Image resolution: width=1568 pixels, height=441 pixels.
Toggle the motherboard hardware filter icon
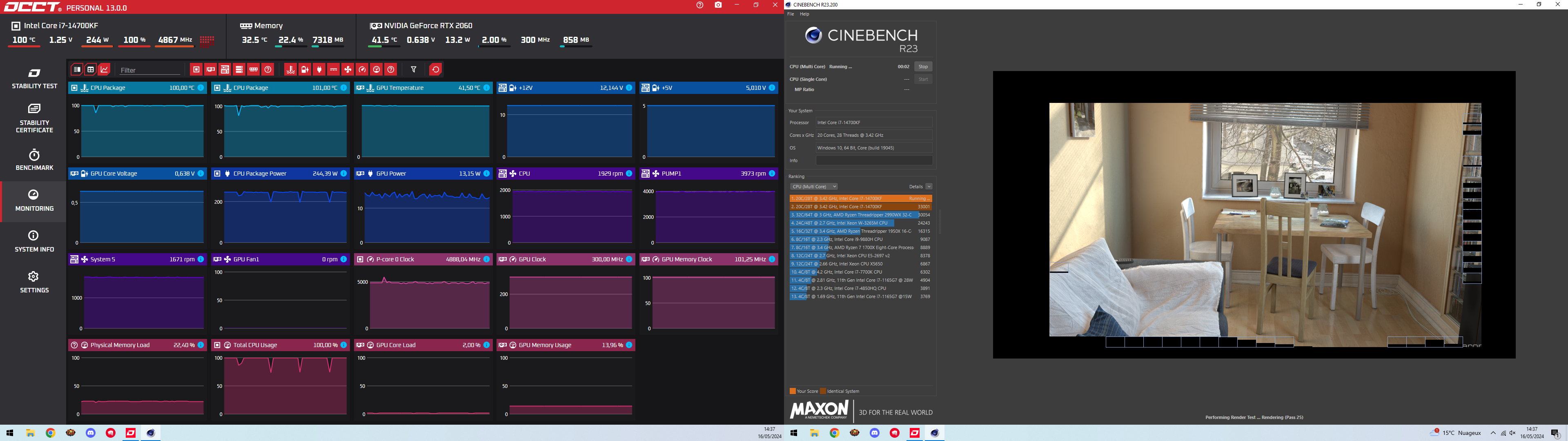click(x=225, y=69)
